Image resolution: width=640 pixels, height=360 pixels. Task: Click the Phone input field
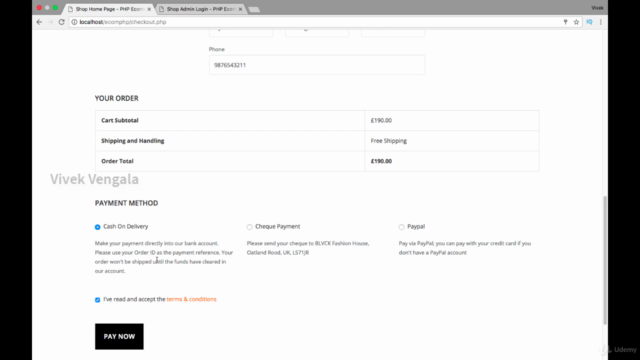(317, 65)
